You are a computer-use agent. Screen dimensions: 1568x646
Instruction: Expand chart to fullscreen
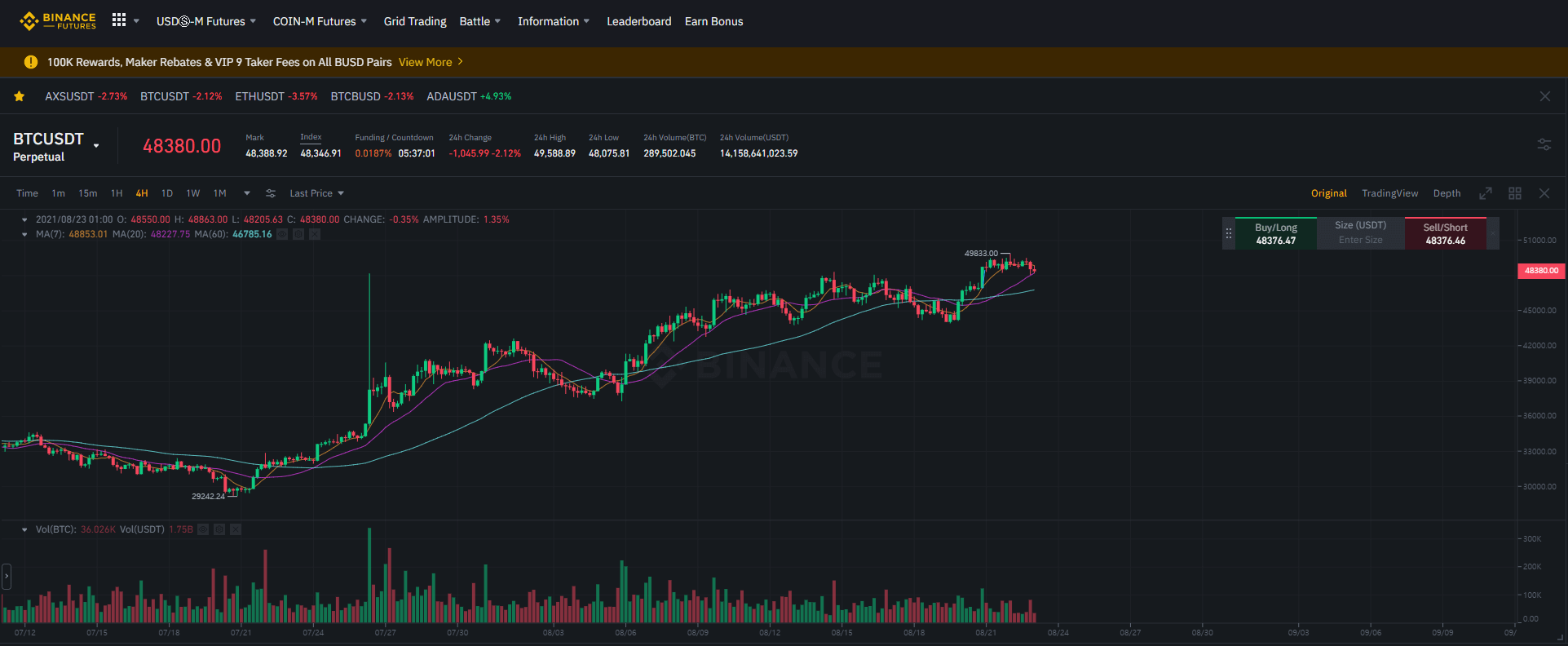[x=1486, y=193]
